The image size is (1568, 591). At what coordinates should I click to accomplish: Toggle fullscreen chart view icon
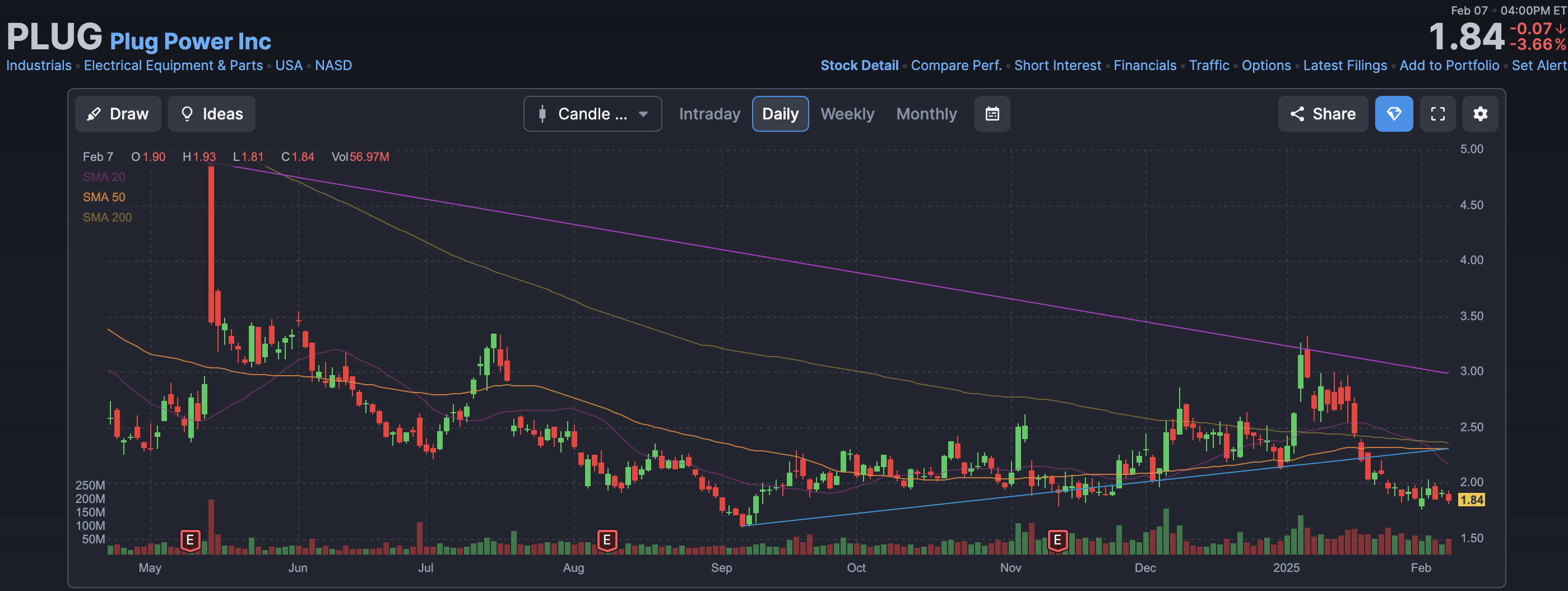click(1437, 114)
